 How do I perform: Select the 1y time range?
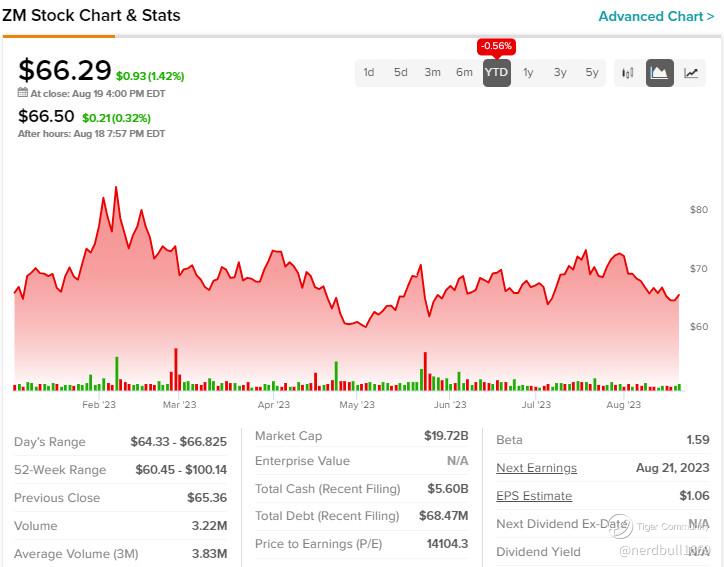coord(528,72)
